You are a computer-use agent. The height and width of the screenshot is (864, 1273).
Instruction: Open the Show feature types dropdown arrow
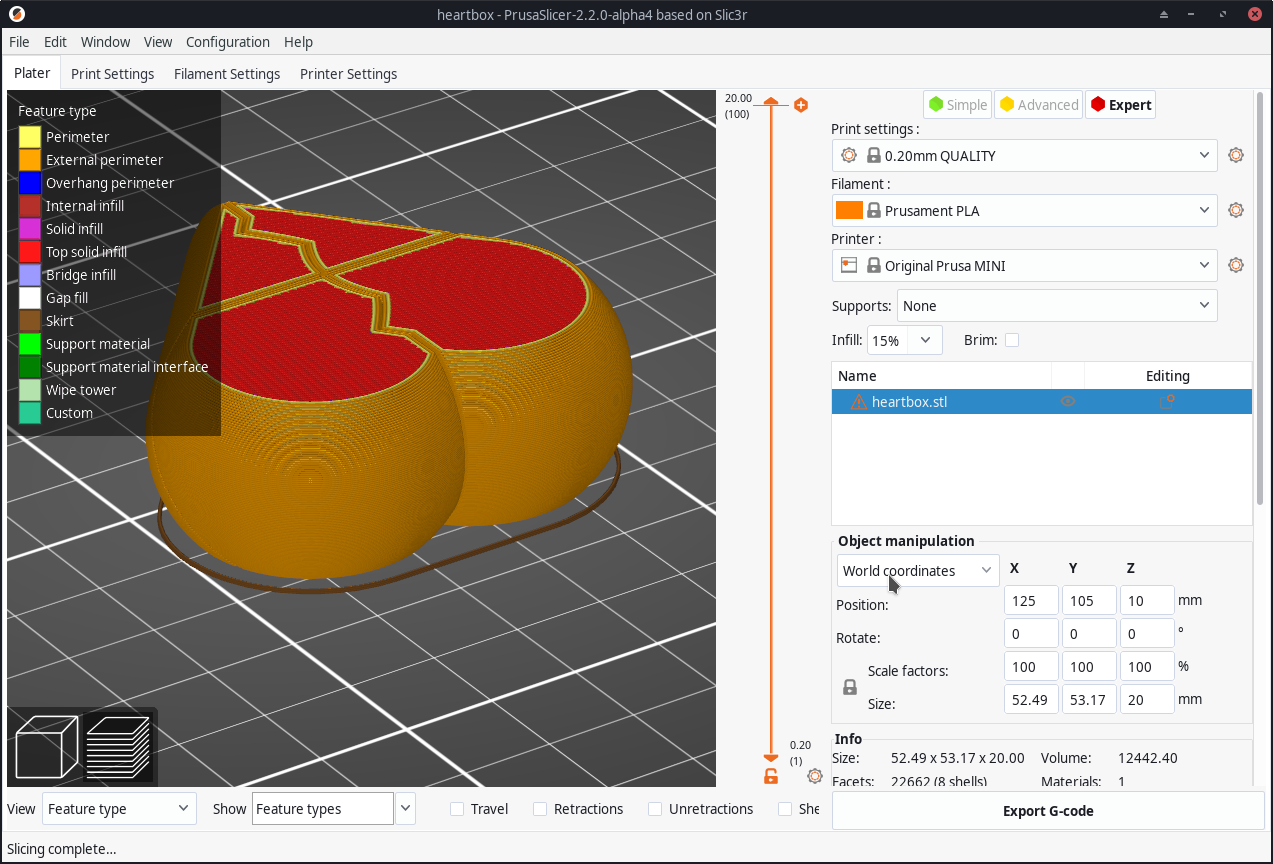[x=405, y=809]
